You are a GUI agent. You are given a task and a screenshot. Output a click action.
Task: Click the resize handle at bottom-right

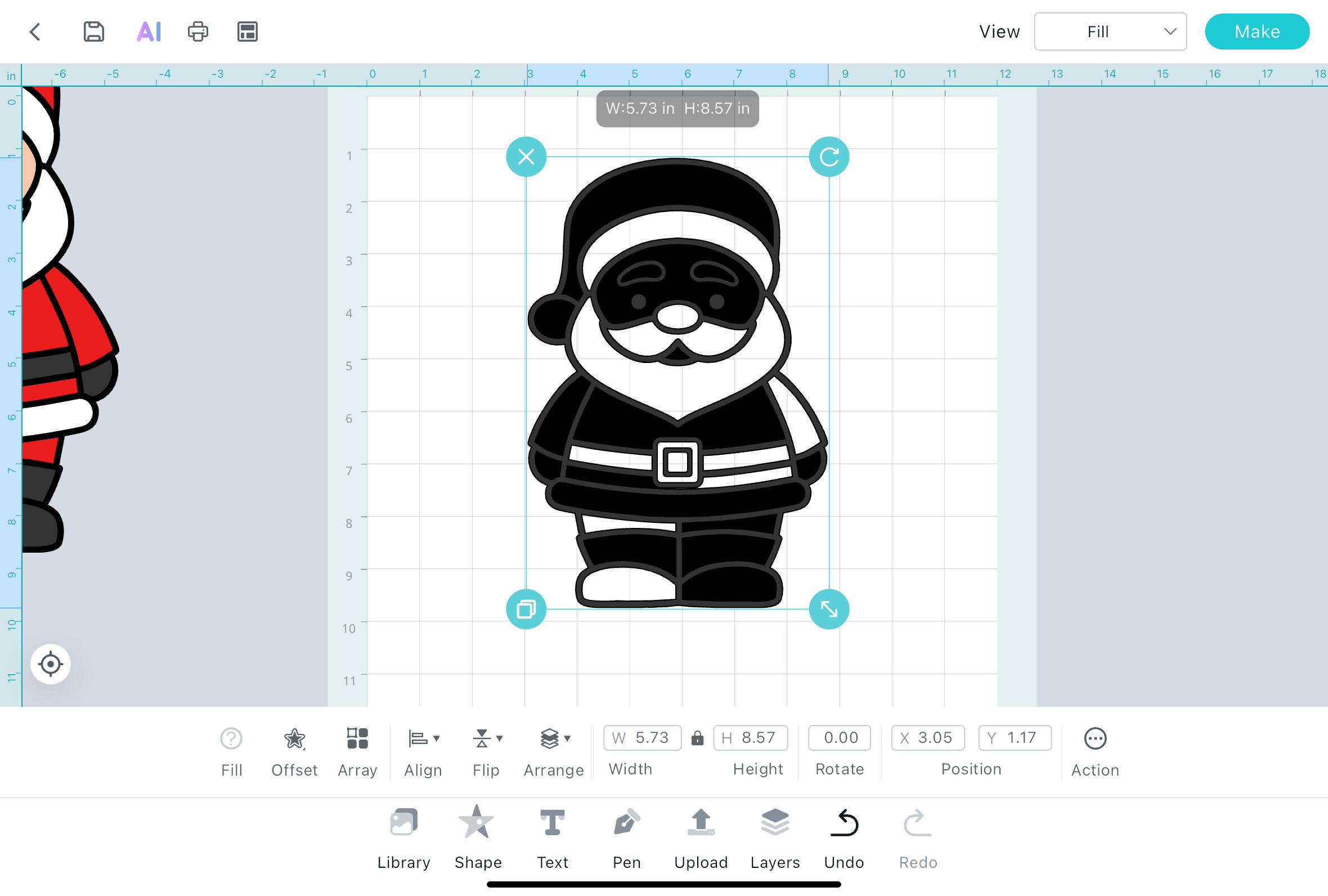829,609
